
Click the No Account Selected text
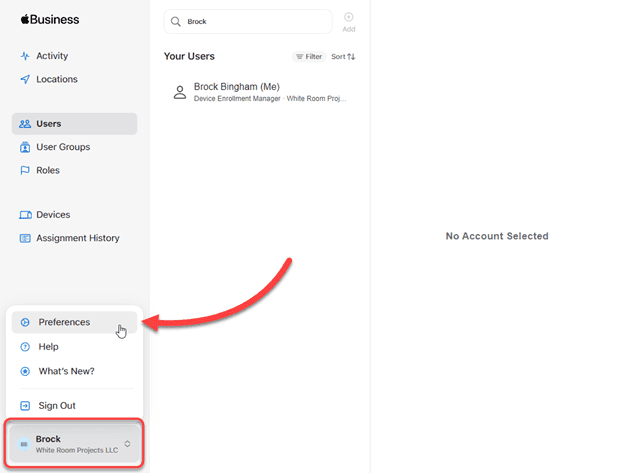click(x=497, y=236)
